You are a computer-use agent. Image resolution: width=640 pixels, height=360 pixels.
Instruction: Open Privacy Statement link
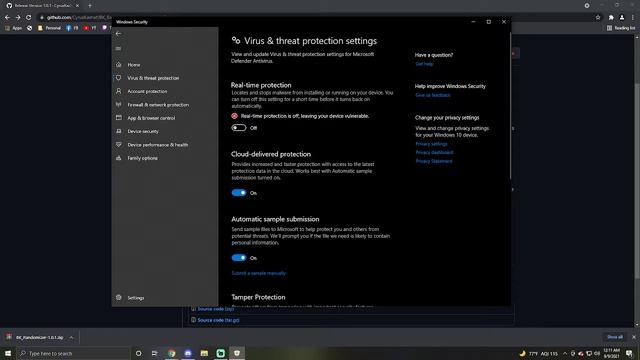(434, 161)
